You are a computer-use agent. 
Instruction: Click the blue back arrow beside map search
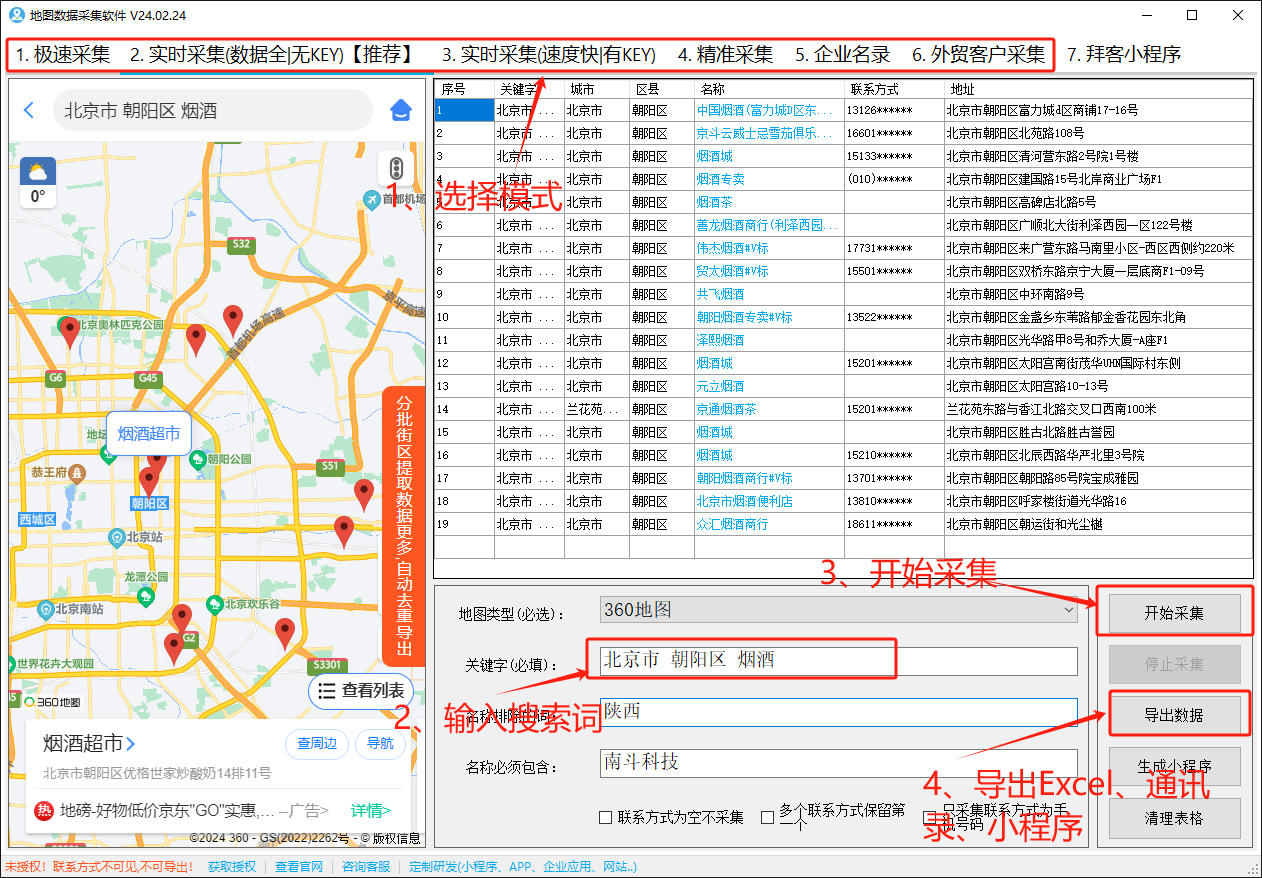[x=29, y=110]
